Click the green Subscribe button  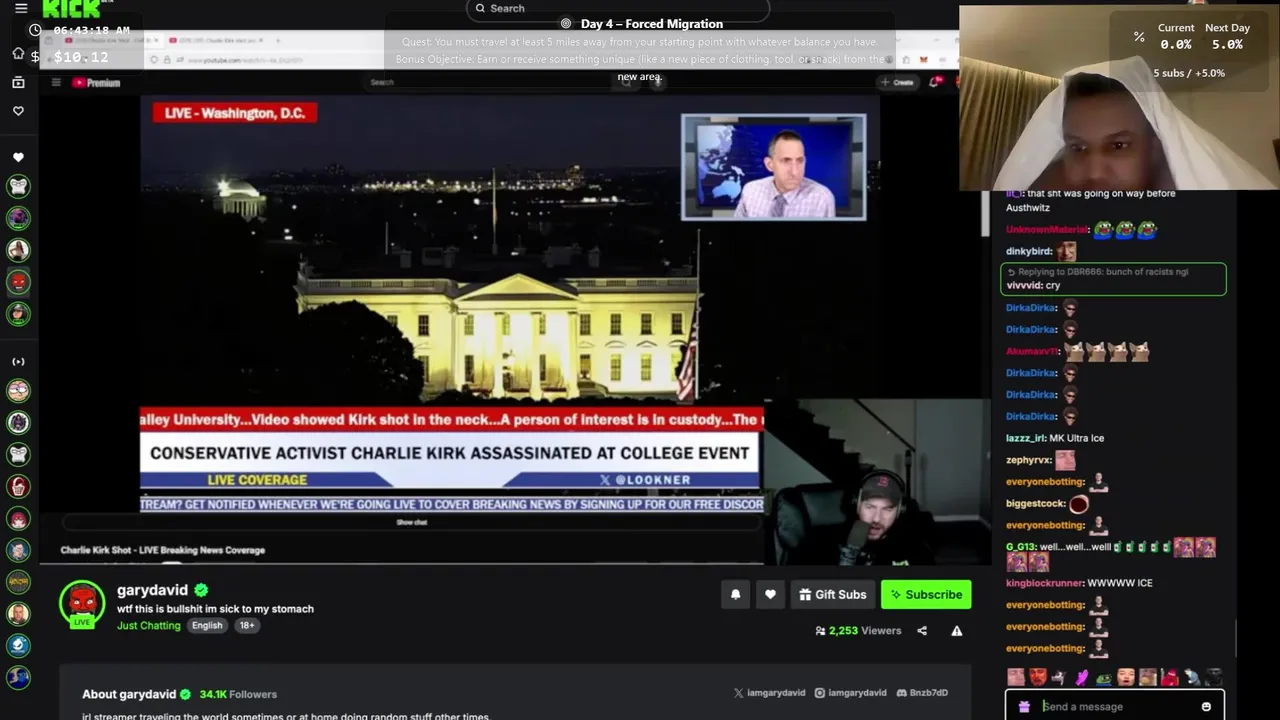pos(926,594)
